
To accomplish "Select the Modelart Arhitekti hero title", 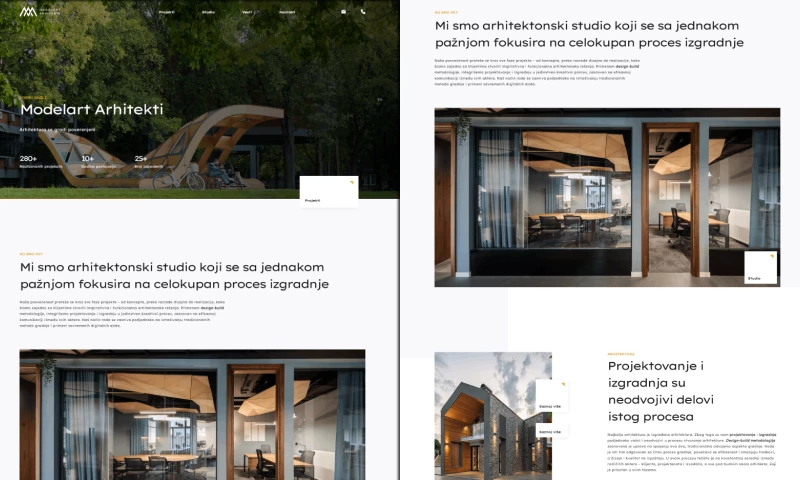I will tap(92, 109).
